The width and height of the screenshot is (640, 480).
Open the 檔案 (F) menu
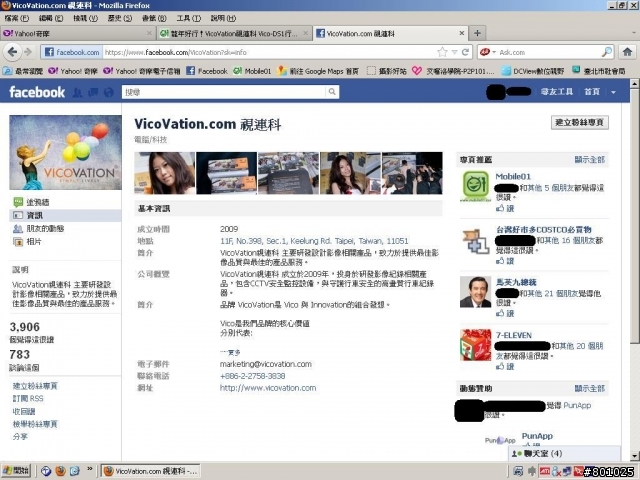tap(17, 18)
